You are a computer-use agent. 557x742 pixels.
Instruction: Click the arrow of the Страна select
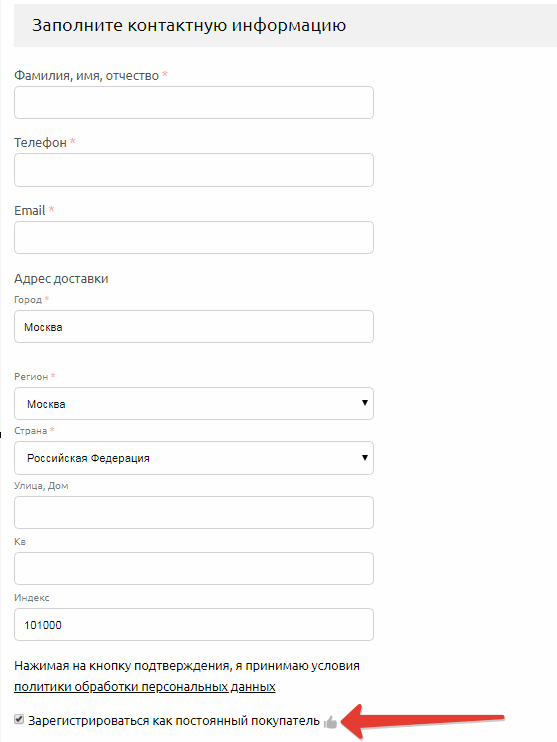[x=365, y=458]
